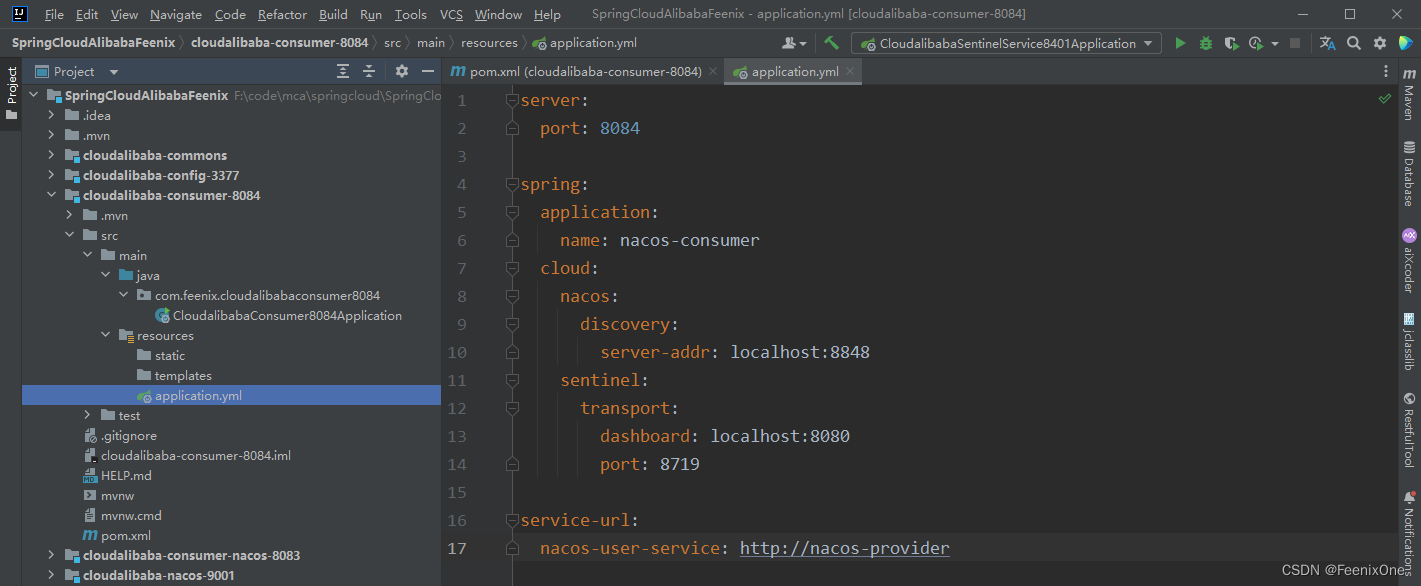
Task: Open the File menu
Action: click(x=54, y=14)
